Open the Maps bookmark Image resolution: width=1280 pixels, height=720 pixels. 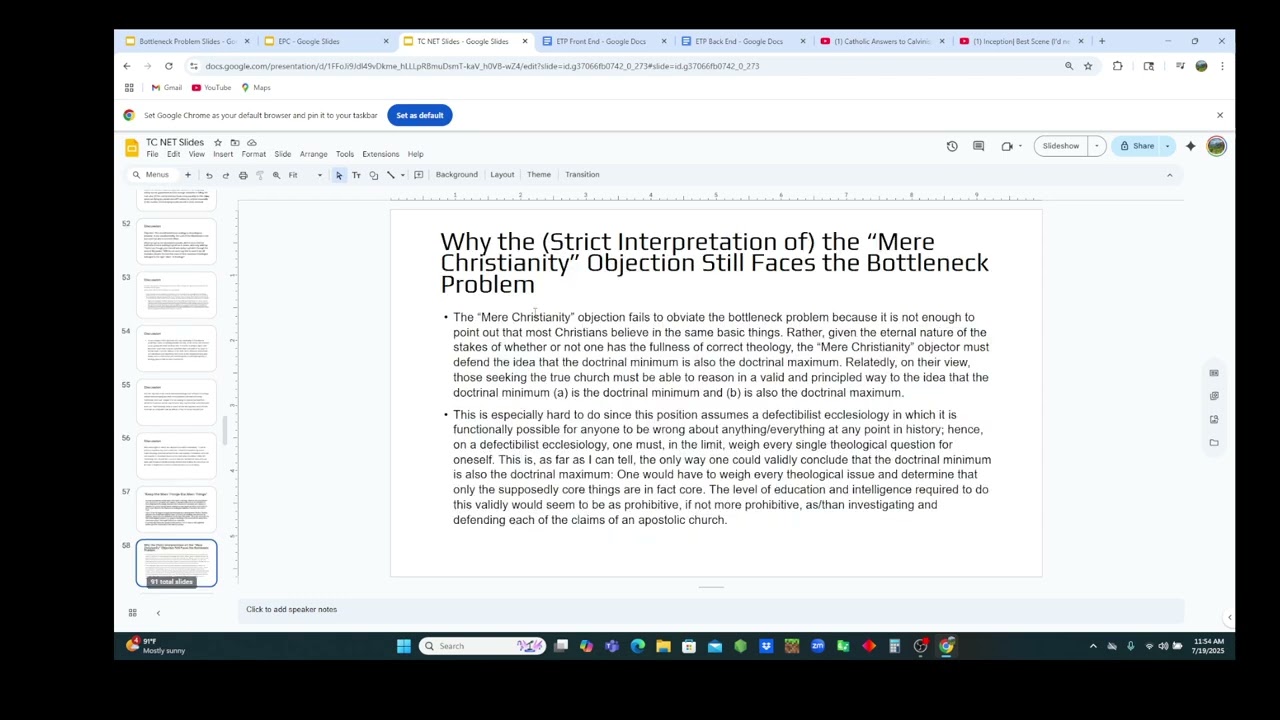(255, 88)
